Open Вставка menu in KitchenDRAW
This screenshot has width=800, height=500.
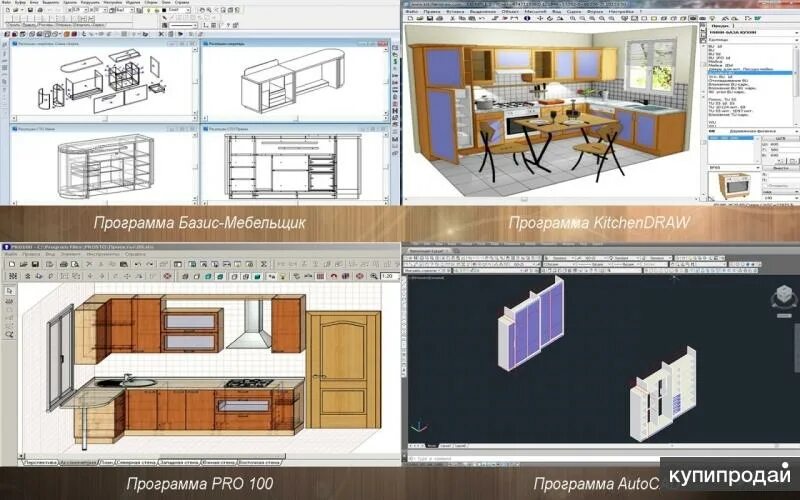[456, 11]
